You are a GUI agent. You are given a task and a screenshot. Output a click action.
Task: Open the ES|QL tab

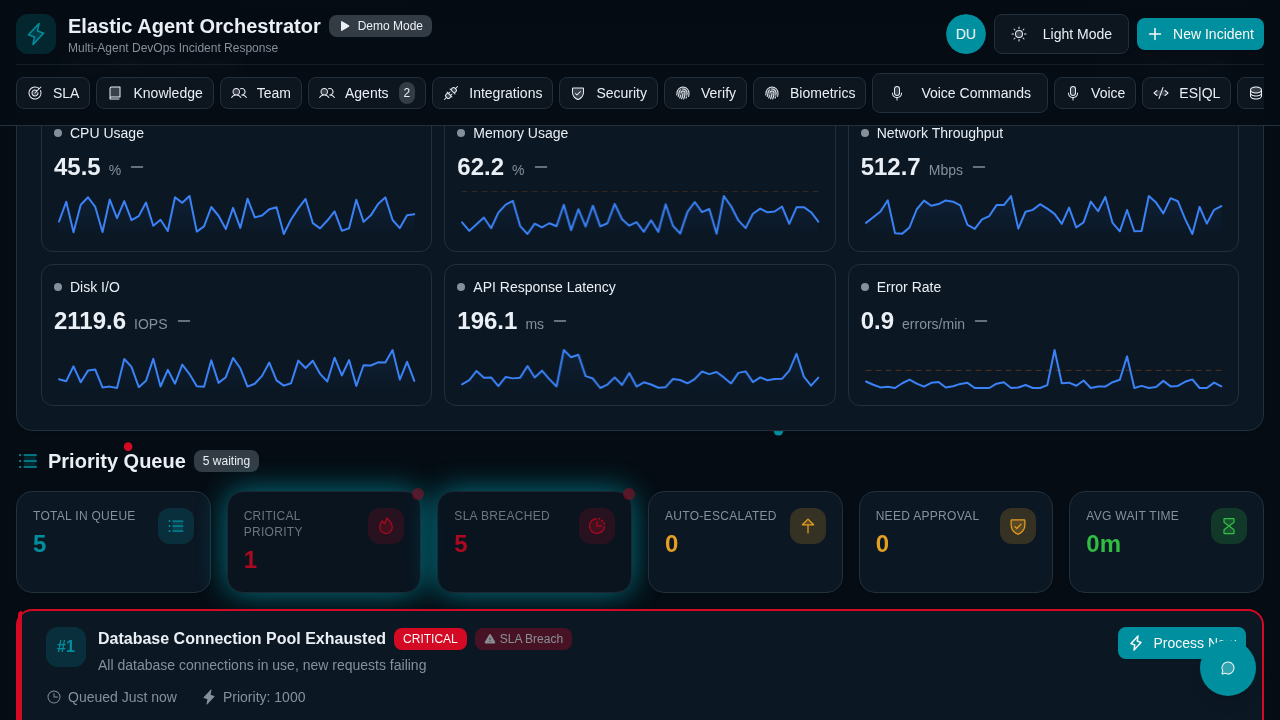tap(1186, 93)
